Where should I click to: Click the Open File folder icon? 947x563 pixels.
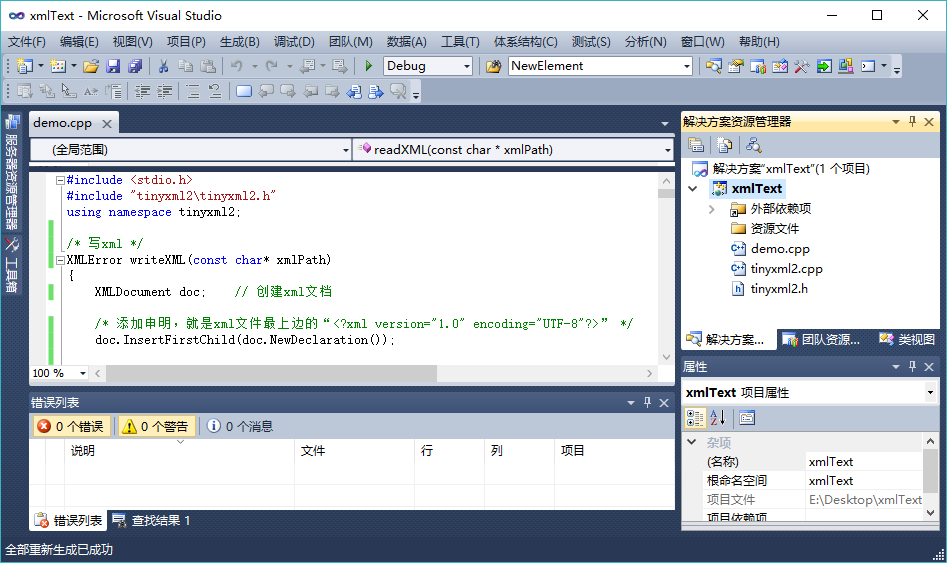(x=91, y=66)
